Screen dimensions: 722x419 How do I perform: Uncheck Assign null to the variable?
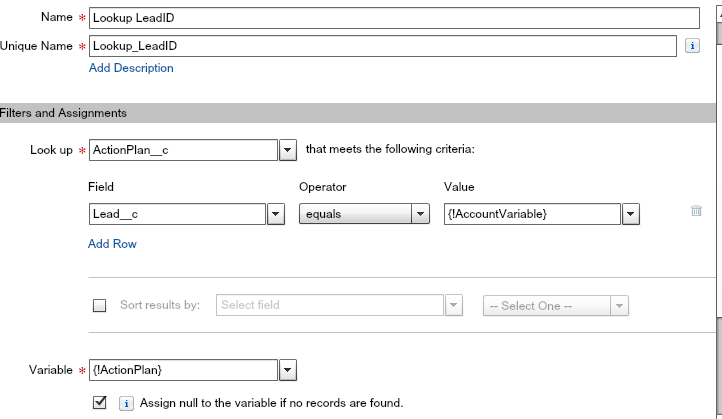point(99,403)
